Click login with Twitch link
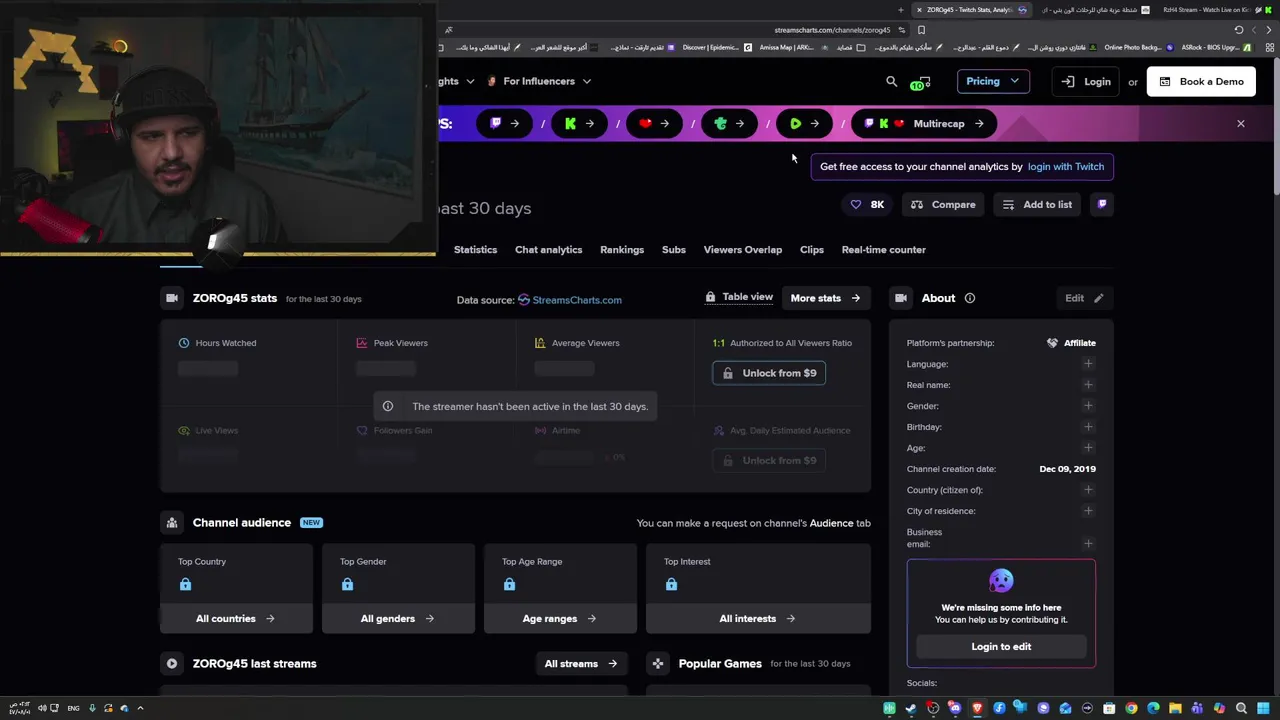1280x720 pixels. [x=1065, y=167]
